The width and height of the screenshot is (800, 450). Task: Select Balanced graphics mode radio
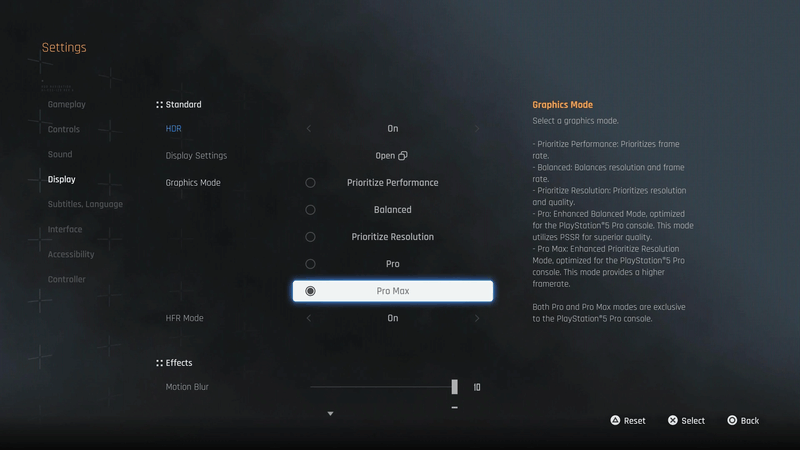(310, 210)
